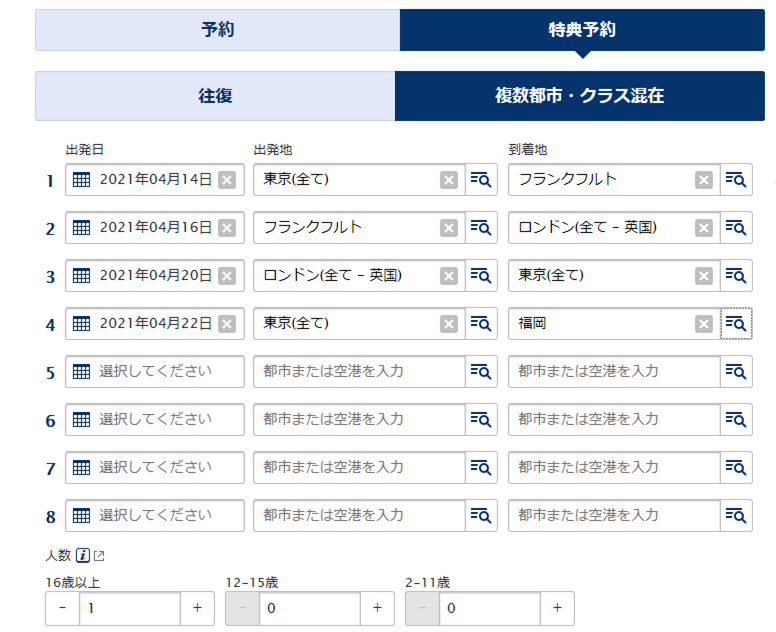776x632 pixels.
Task: Select the 特典予約 tab
Action: click(582, 30)
